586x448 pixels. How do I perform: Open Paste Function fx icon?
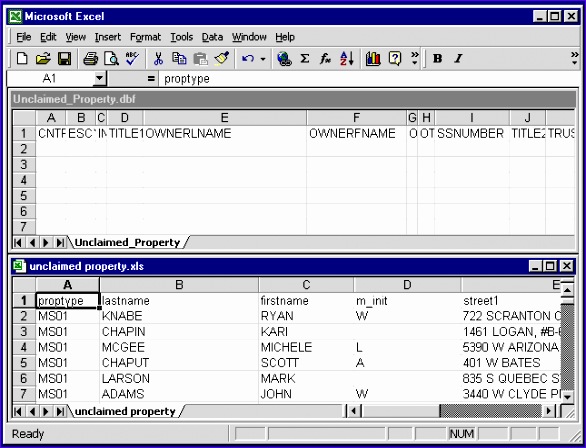click(326, 59)
